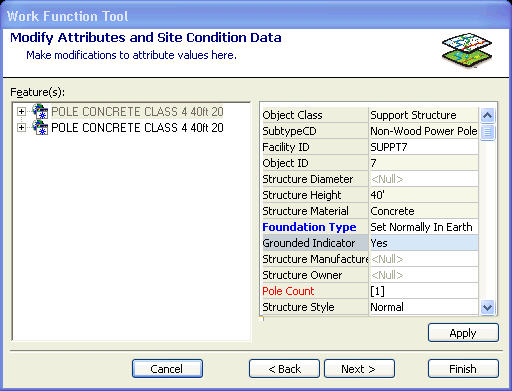This screenshot has height=391, width=512.
Task: Edit the Structure Manufacturer null field
Action: [424, 259]
